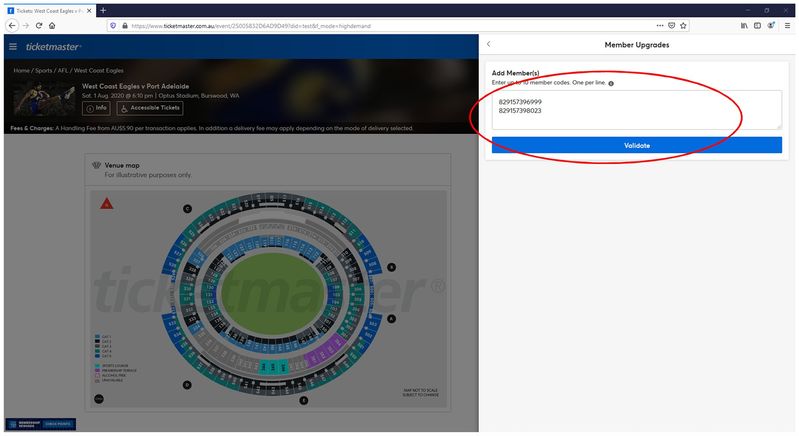This screenshot has height=436, width=799.
Task: Click the Member Upgrades heading
Action: (636, 45)
